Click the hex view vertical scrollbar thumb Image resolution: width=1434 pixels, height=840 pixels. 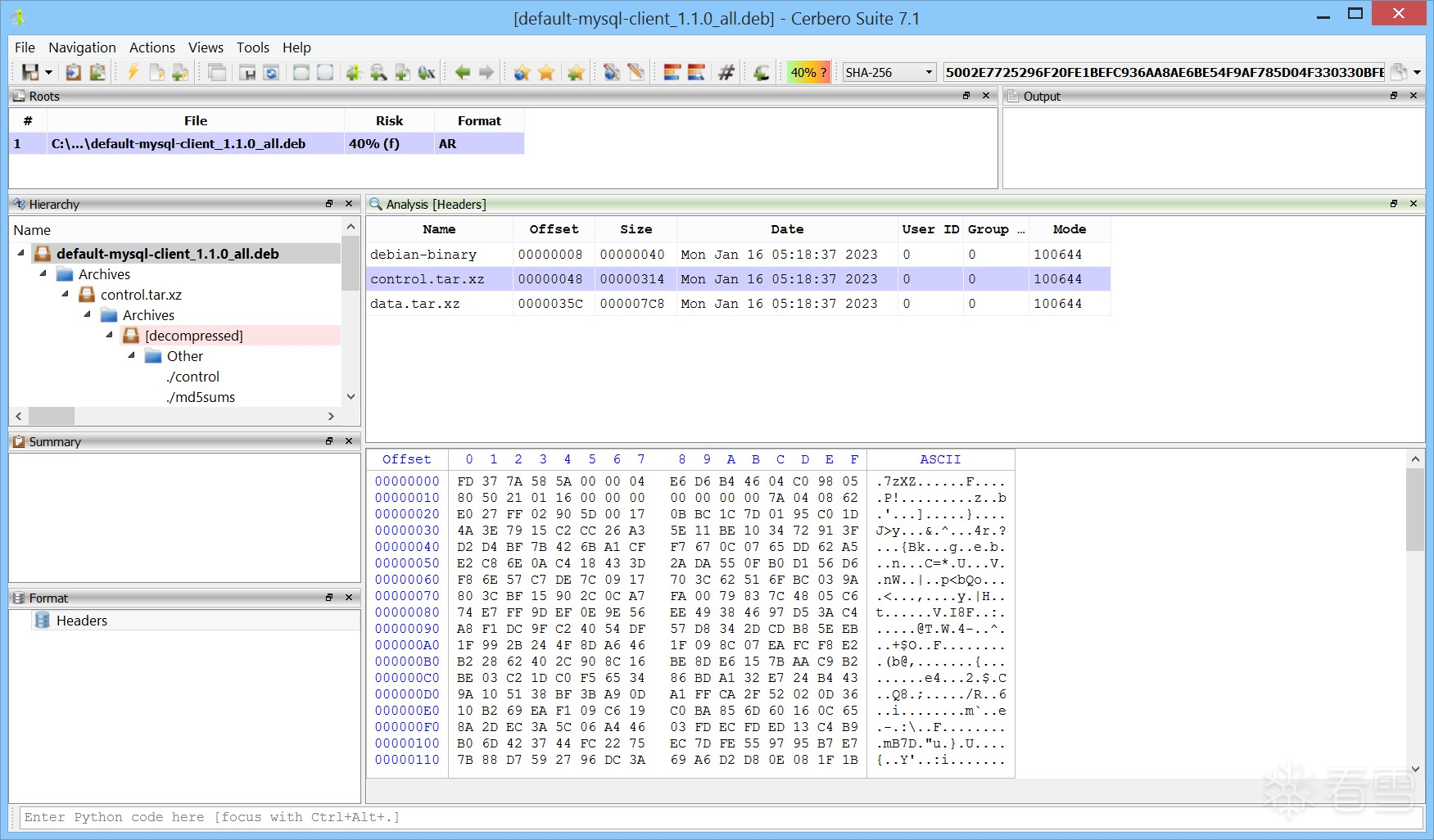point(1415,510)
